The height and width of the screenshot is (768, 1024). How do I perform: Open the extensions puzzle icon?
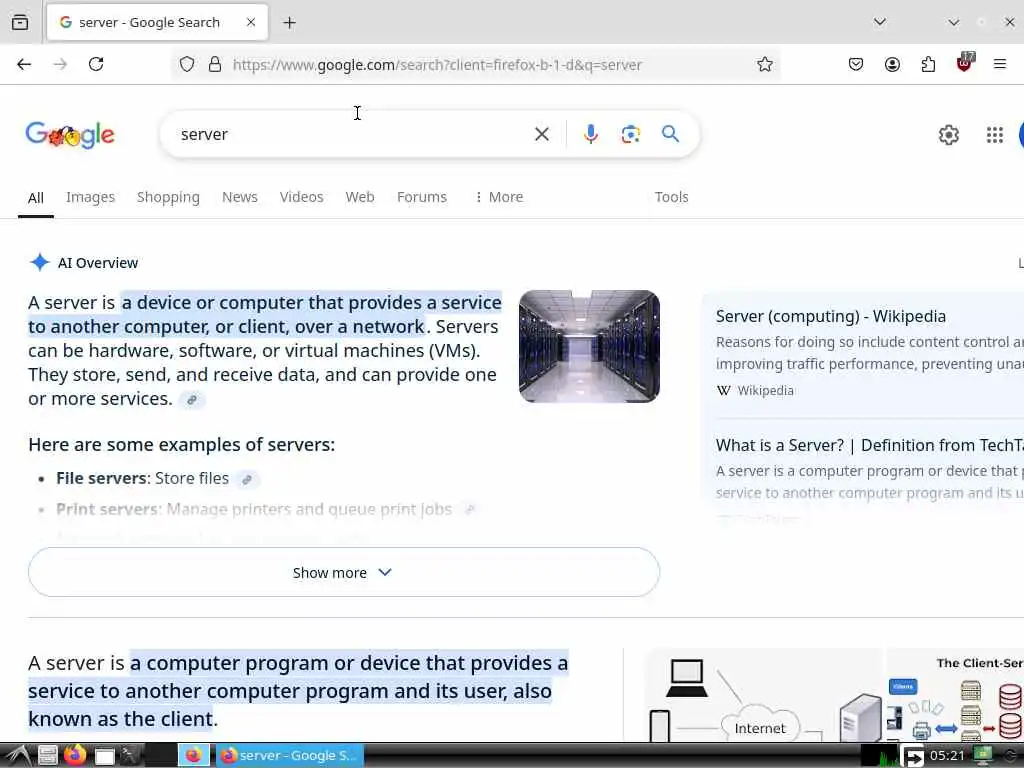coord(928,64)
